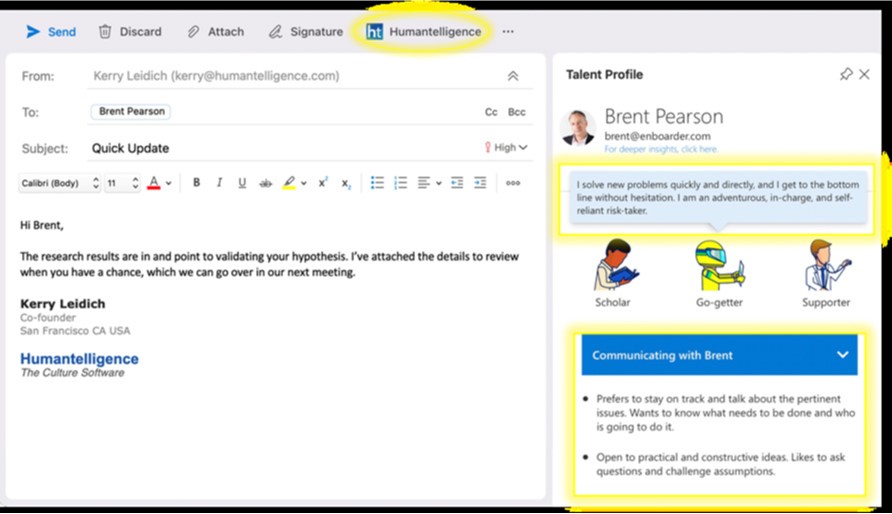Discard the draft message
This screenshot has height=514, width=892.
pos(130,32)
